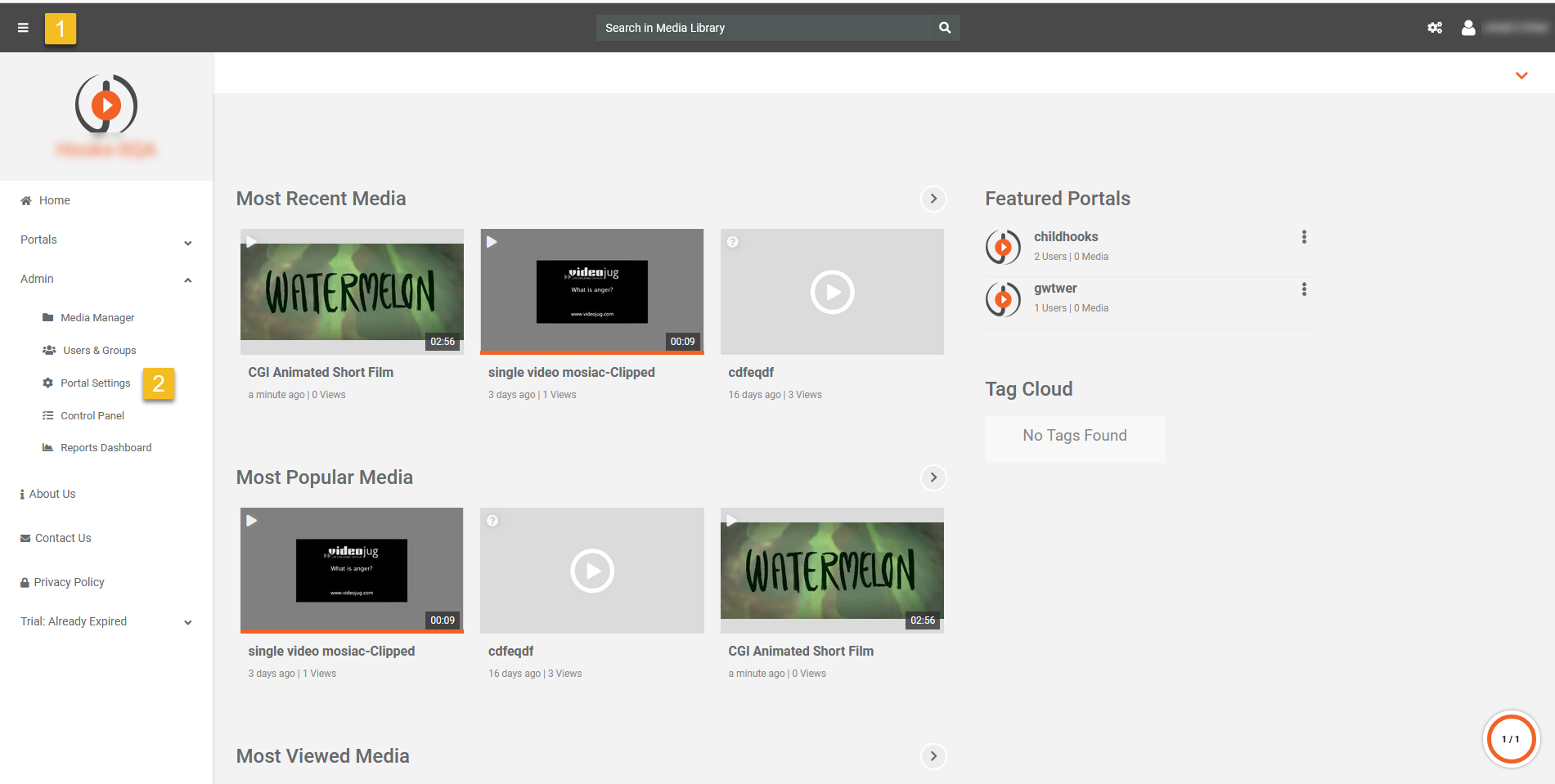1555x784 pixels.
Task: Expand the Trial: Already Expired section
Action: pos(187,622)
